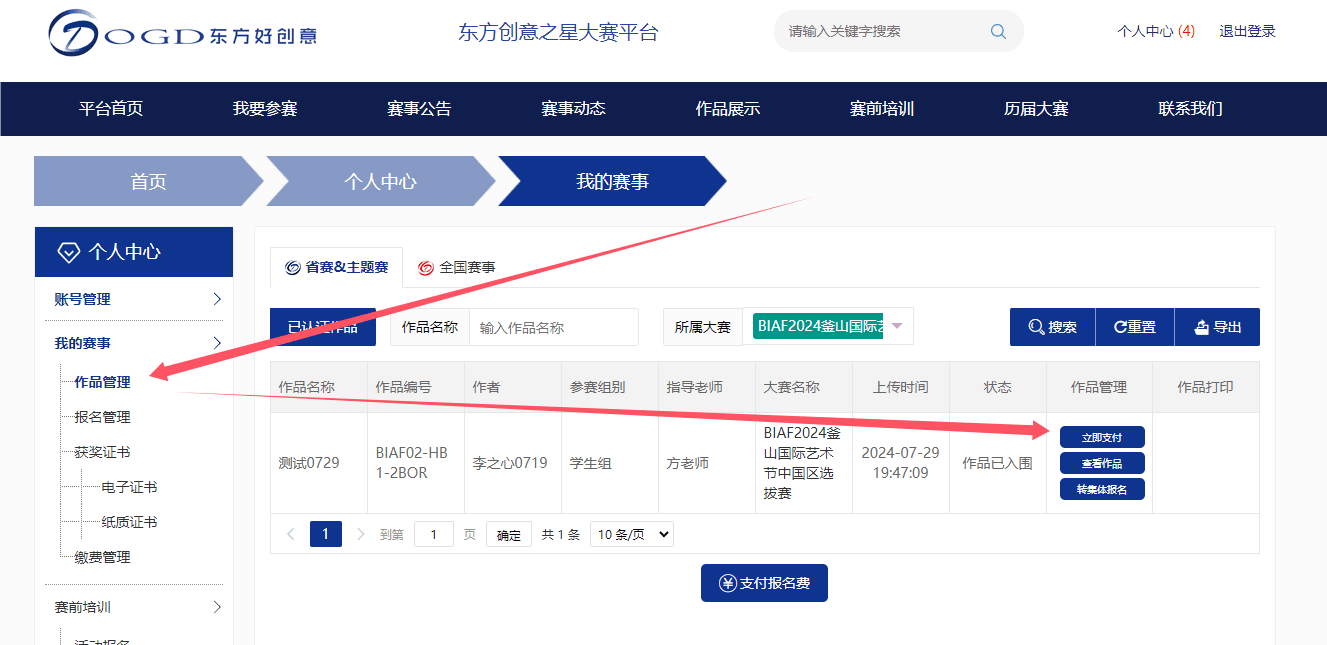The width and height of the screenshot is (1327, 645).
Task: Switch to the 全国赛事 tab
Action: (457, 267)
